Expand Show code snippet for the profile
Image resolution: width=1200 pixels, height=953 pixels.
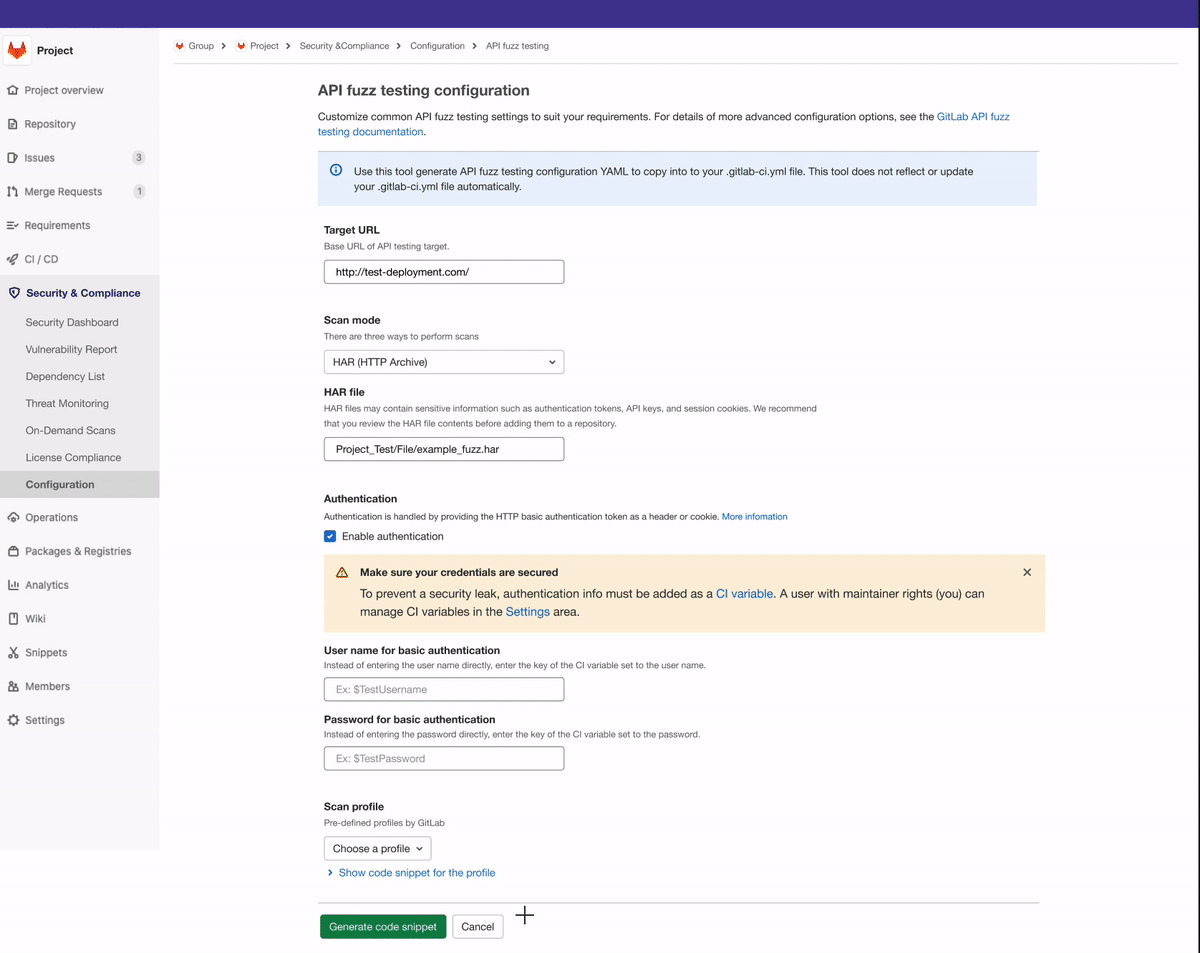(416, 873)
